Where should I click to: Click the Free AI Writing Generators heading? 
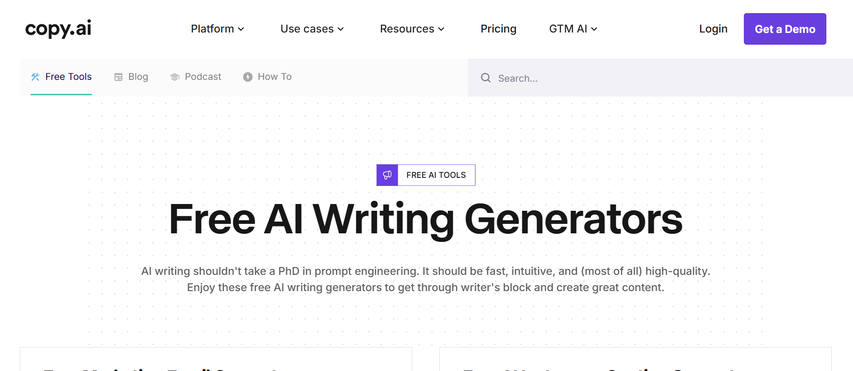coord(426,219)
